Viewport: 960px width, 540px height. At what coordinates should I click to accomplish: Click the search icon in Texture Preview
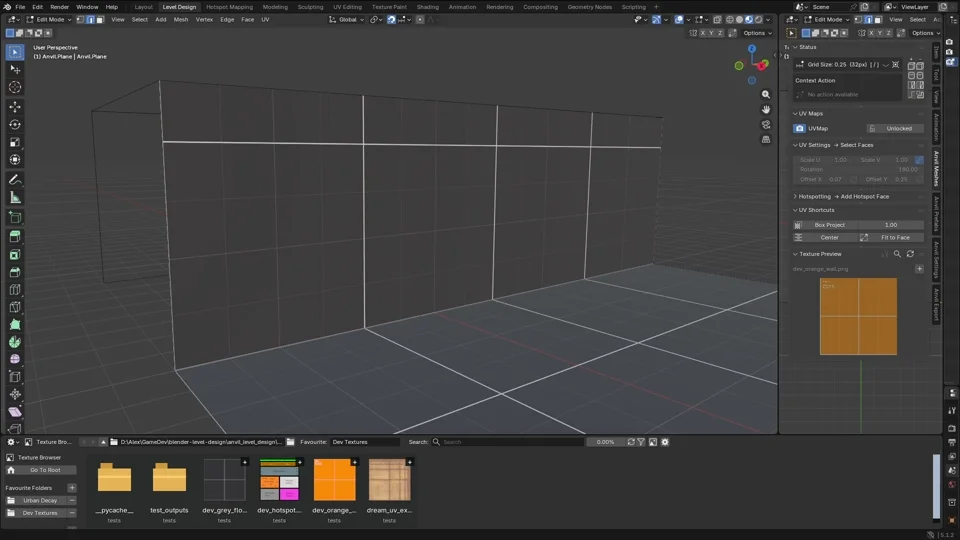point(897,254)
